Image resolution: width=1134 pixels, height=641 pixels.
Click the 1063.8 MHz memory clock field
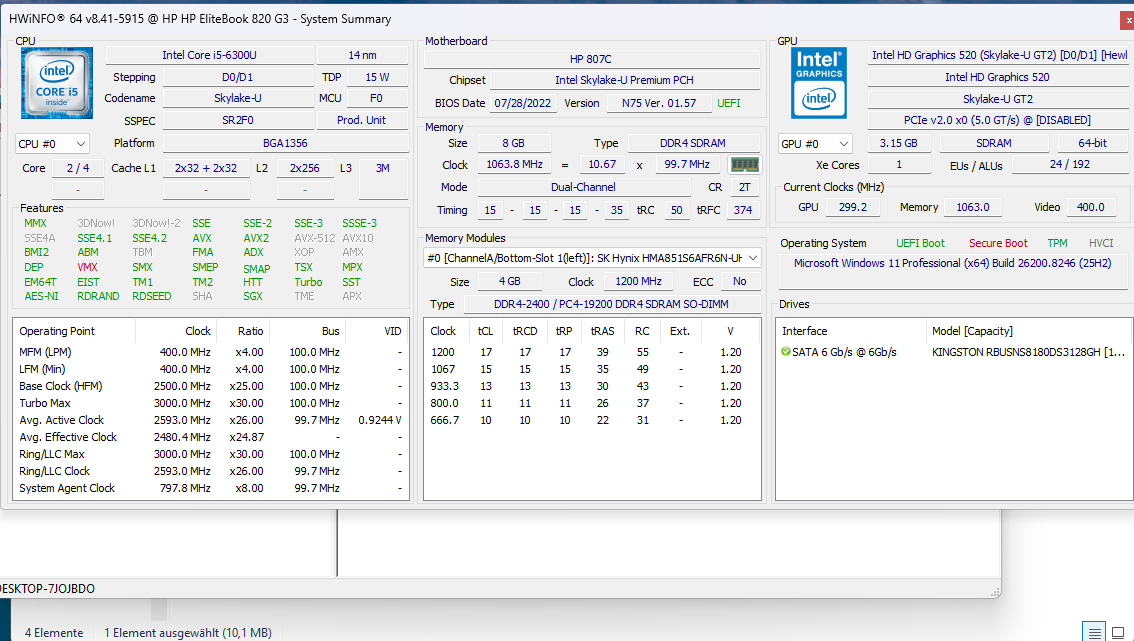pos(515,164)
